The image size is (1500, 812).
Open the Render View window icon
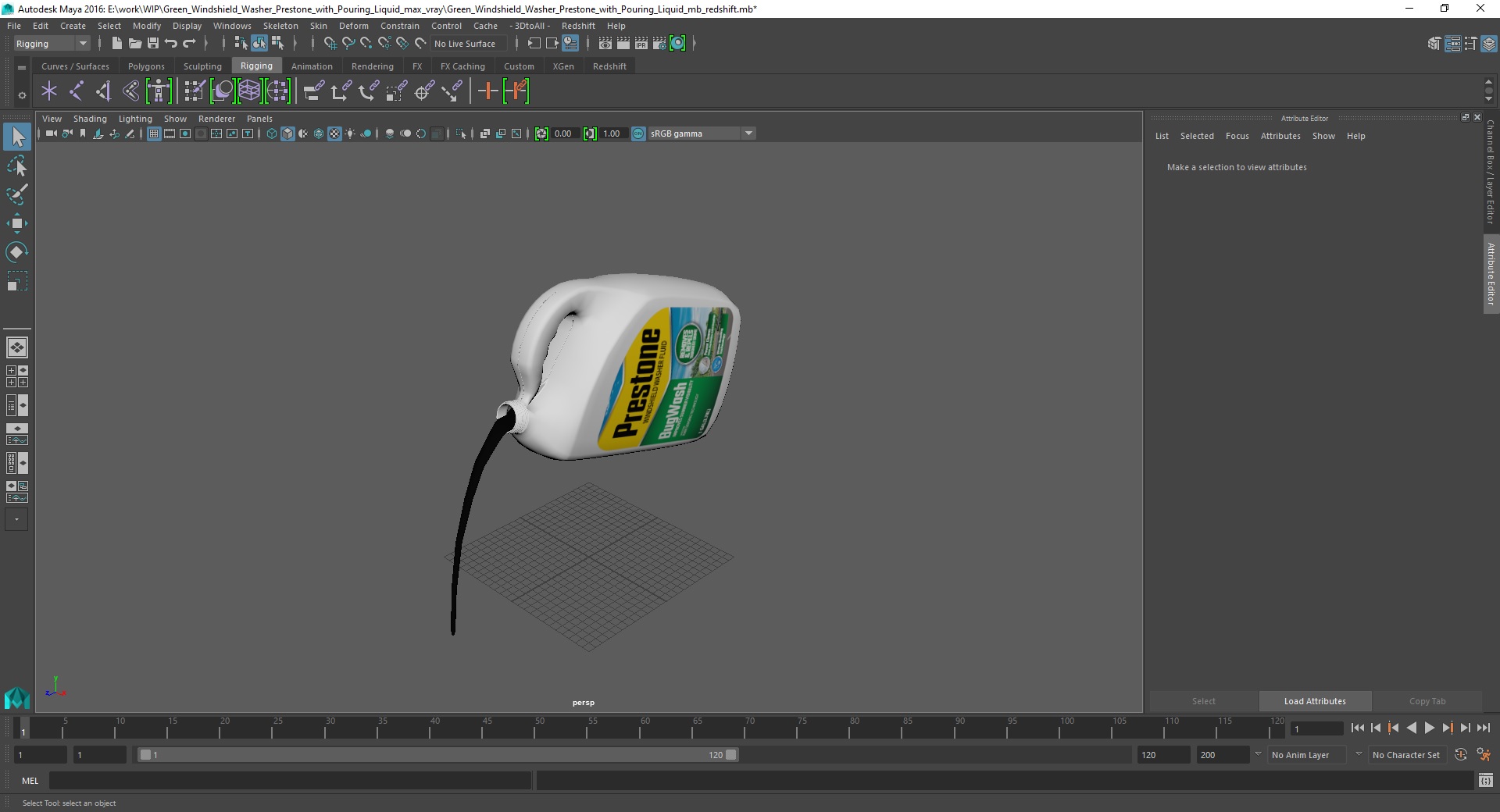pos(605,44)
